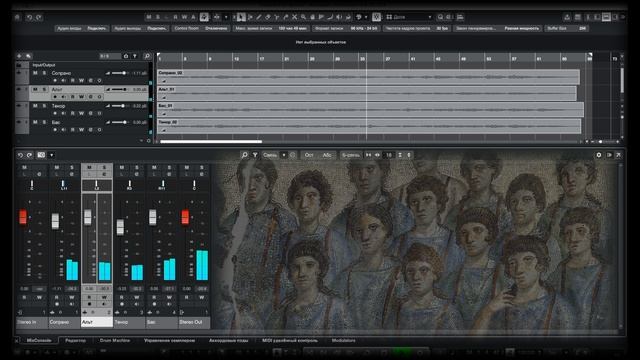
Task: Open the dropdown beside the auto-scroll icon
Action: coord(226,17)
